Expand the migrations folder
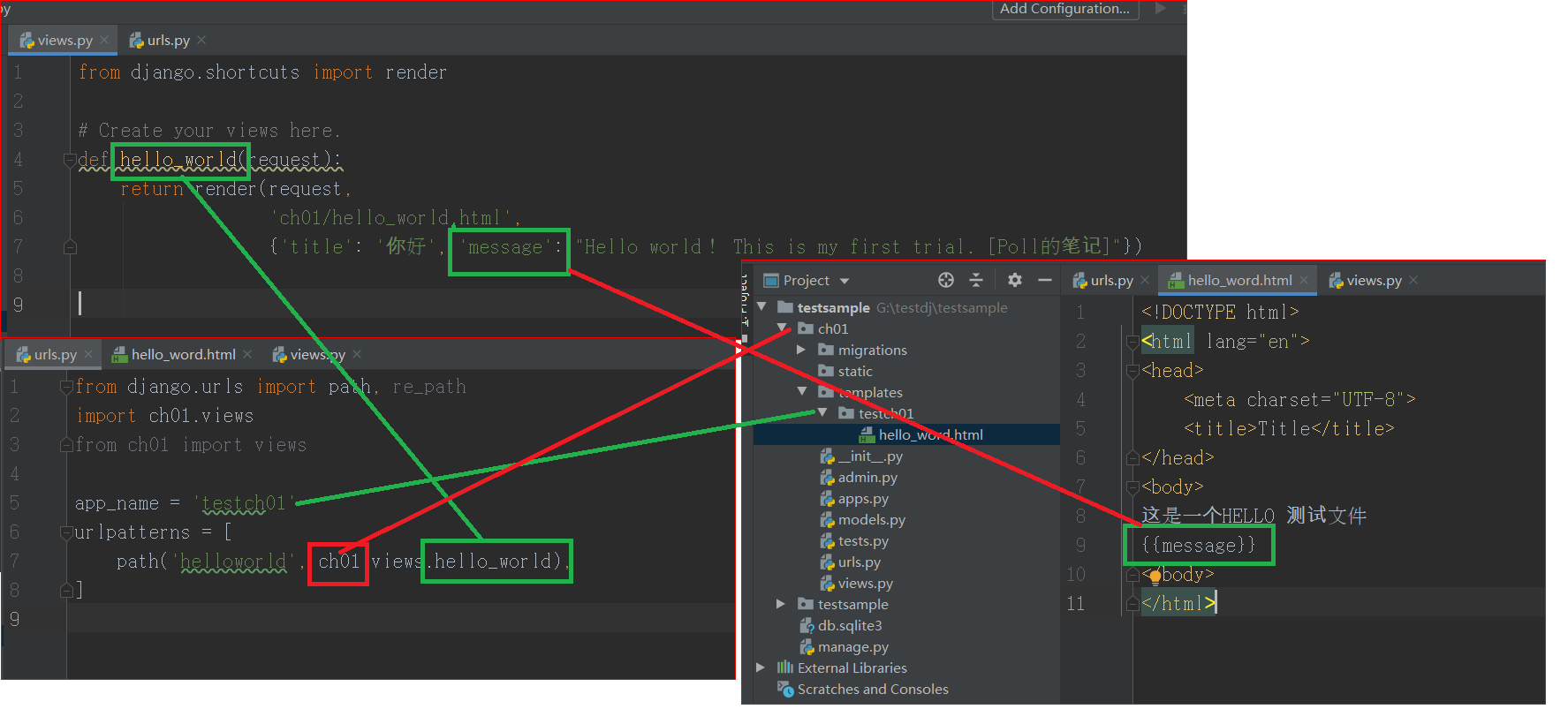Viewport: 1568px width, 709px height. (x=801, y=350)
